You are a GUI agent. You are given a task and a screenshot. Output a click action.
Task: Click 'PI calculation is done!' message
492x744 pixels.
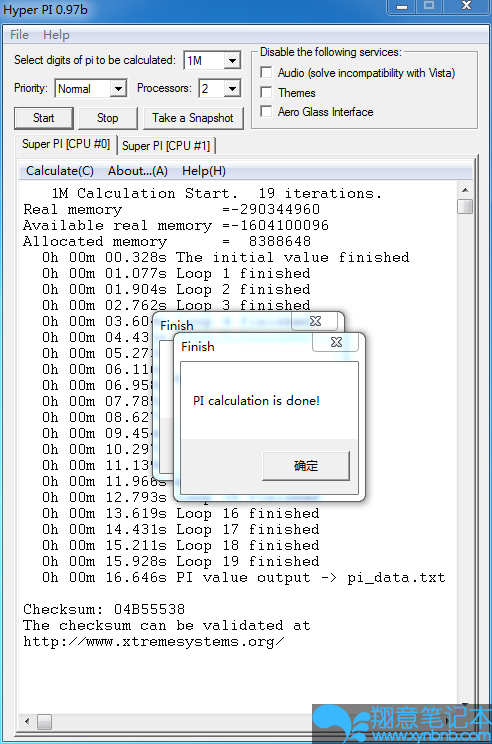click(256, 401)
